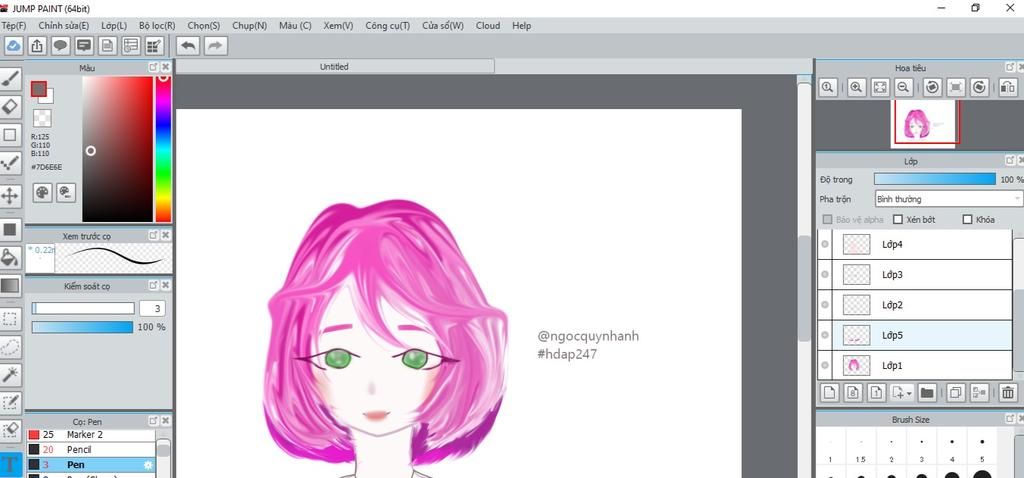Toggle visibility of layer Lớp2
Screen dimensions: 1024x478
pyautogui.click(x=825, y=305)
